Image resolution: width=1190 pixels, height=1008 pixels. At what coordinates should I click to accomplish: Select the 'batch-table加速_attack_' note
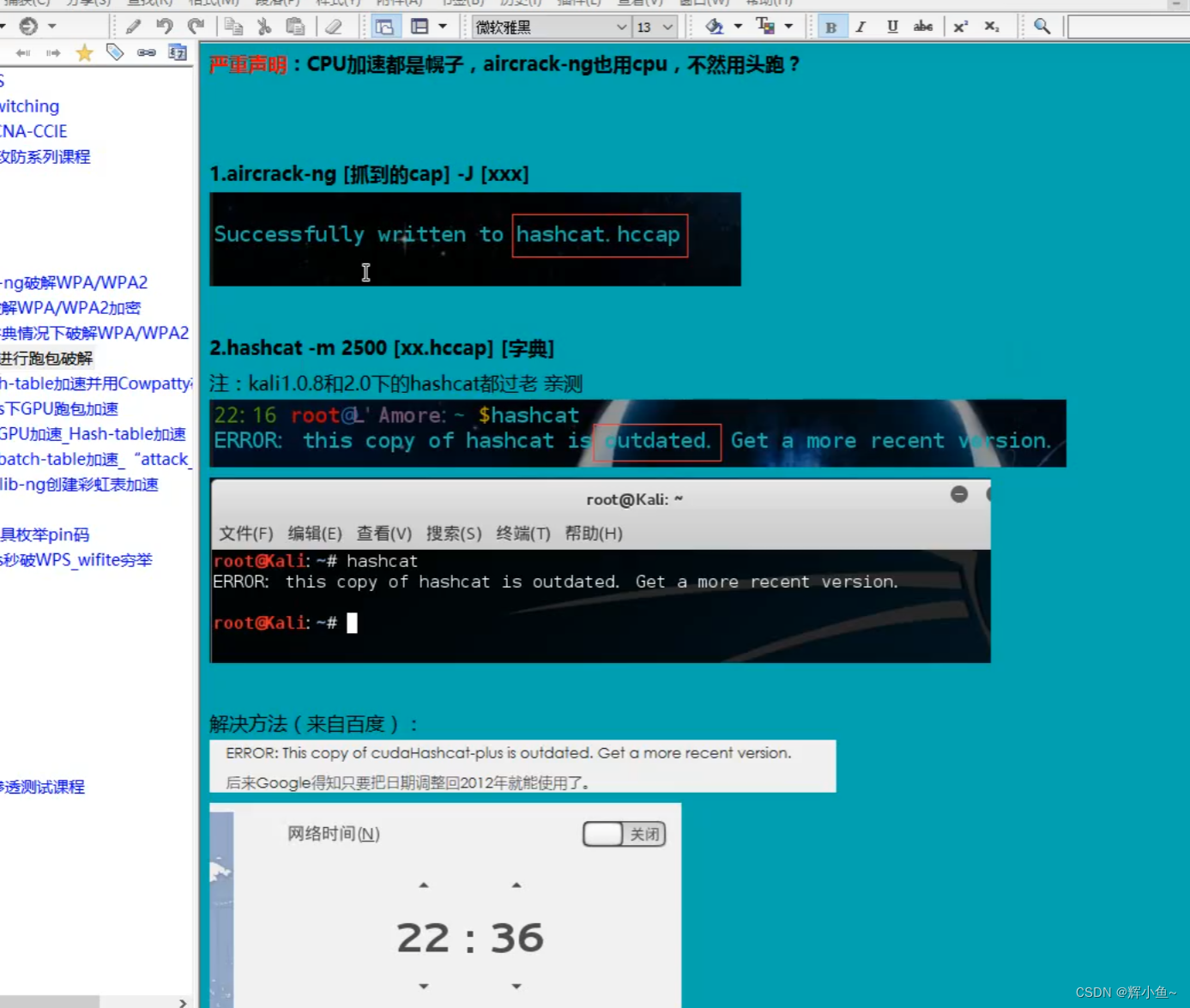(x=96, y=459)
